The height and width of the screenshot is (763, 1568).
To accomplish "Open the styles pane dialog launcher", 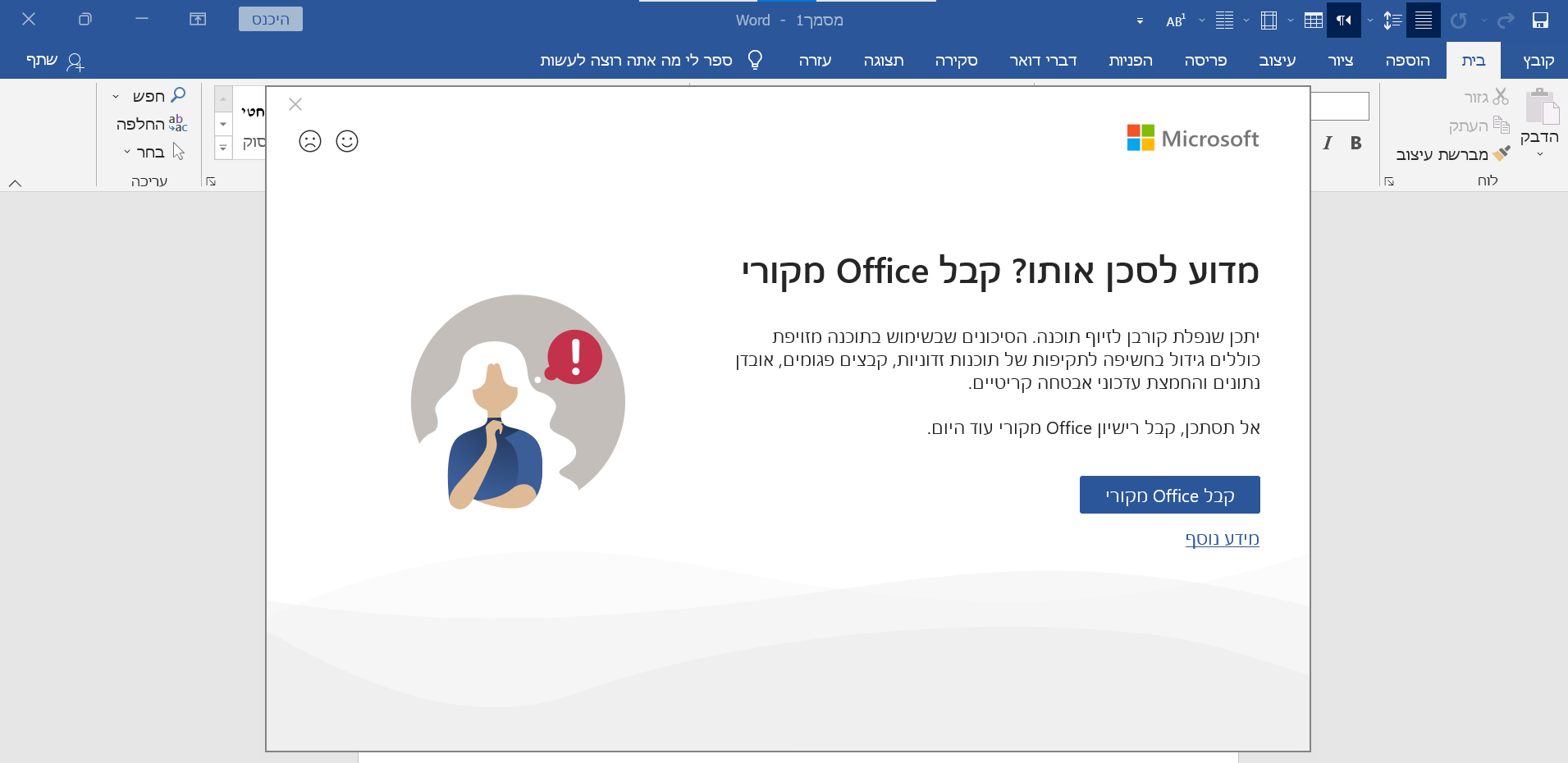I will tap(211, 181).
